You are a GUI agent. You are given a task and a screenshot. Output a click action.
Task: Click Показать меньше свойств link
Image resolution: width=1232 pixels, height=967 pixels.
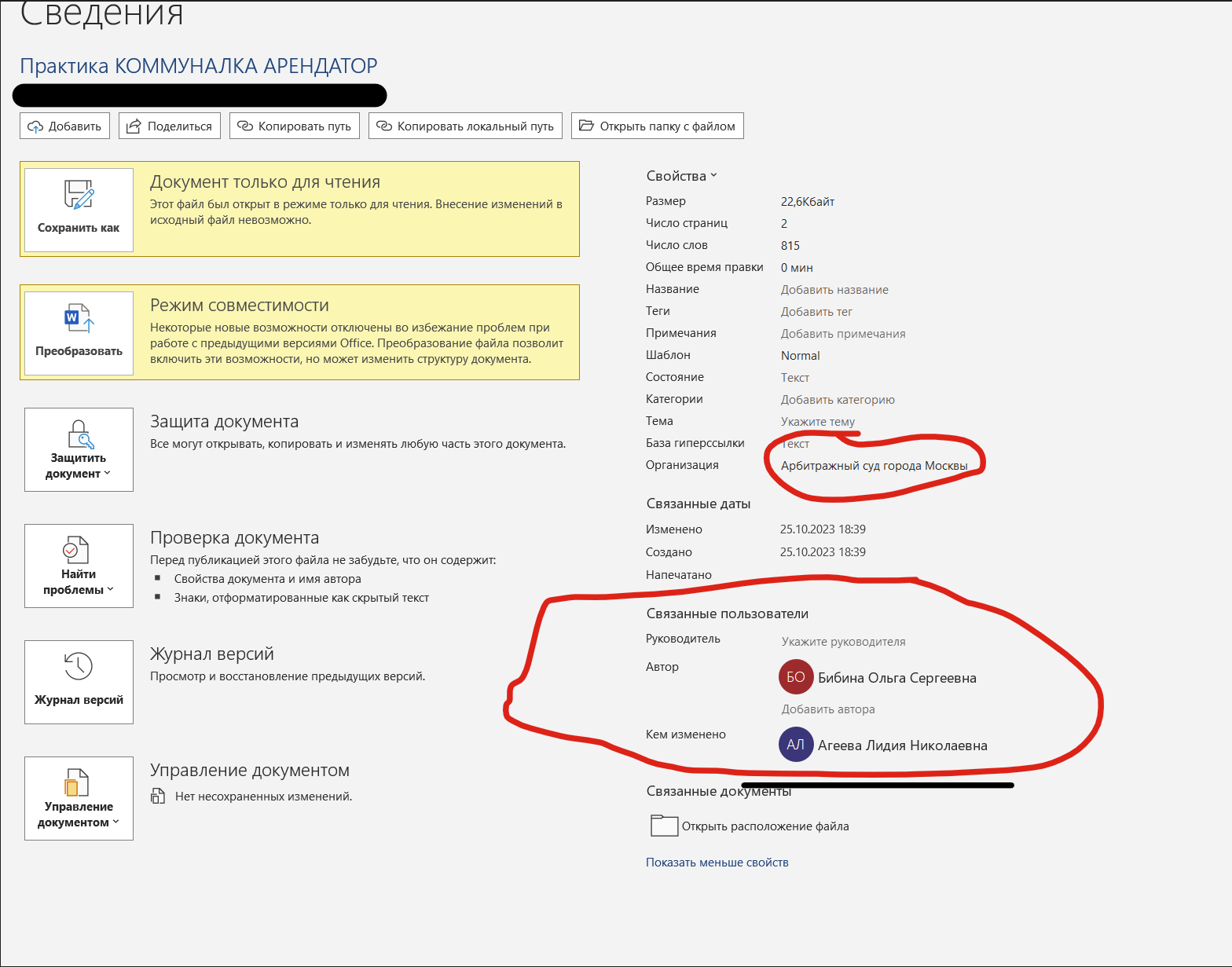(x=717, y=863)
